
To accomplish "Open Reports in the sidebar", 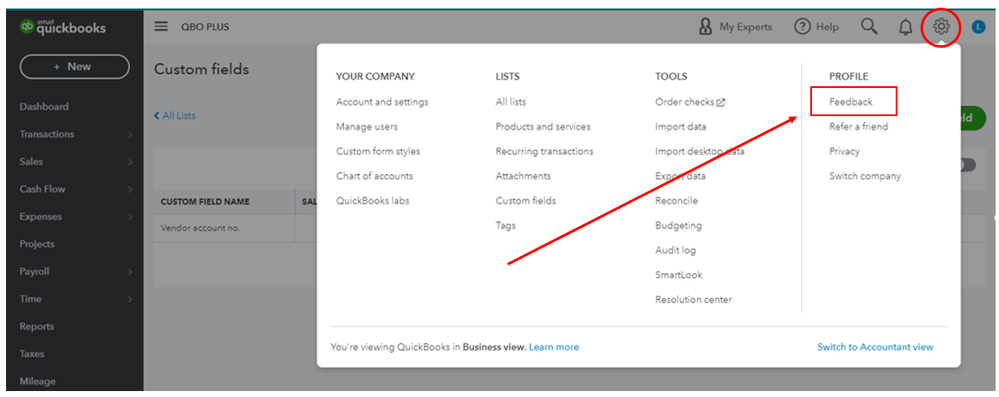I will pyautogui.click(x=36, y=326).
